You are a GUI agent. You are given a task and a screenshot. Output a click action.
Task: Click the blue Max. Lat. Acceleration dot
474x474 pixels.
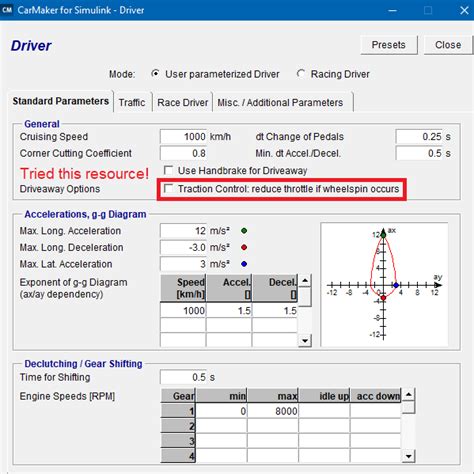pos(244,264)
